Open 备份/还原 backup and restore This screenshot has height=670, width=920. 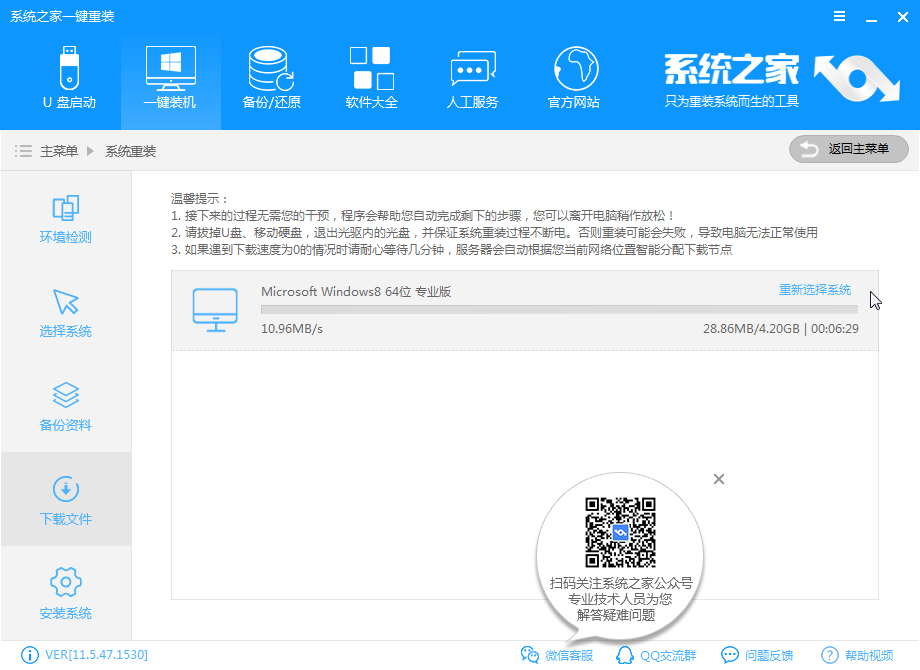coord(271,78)
